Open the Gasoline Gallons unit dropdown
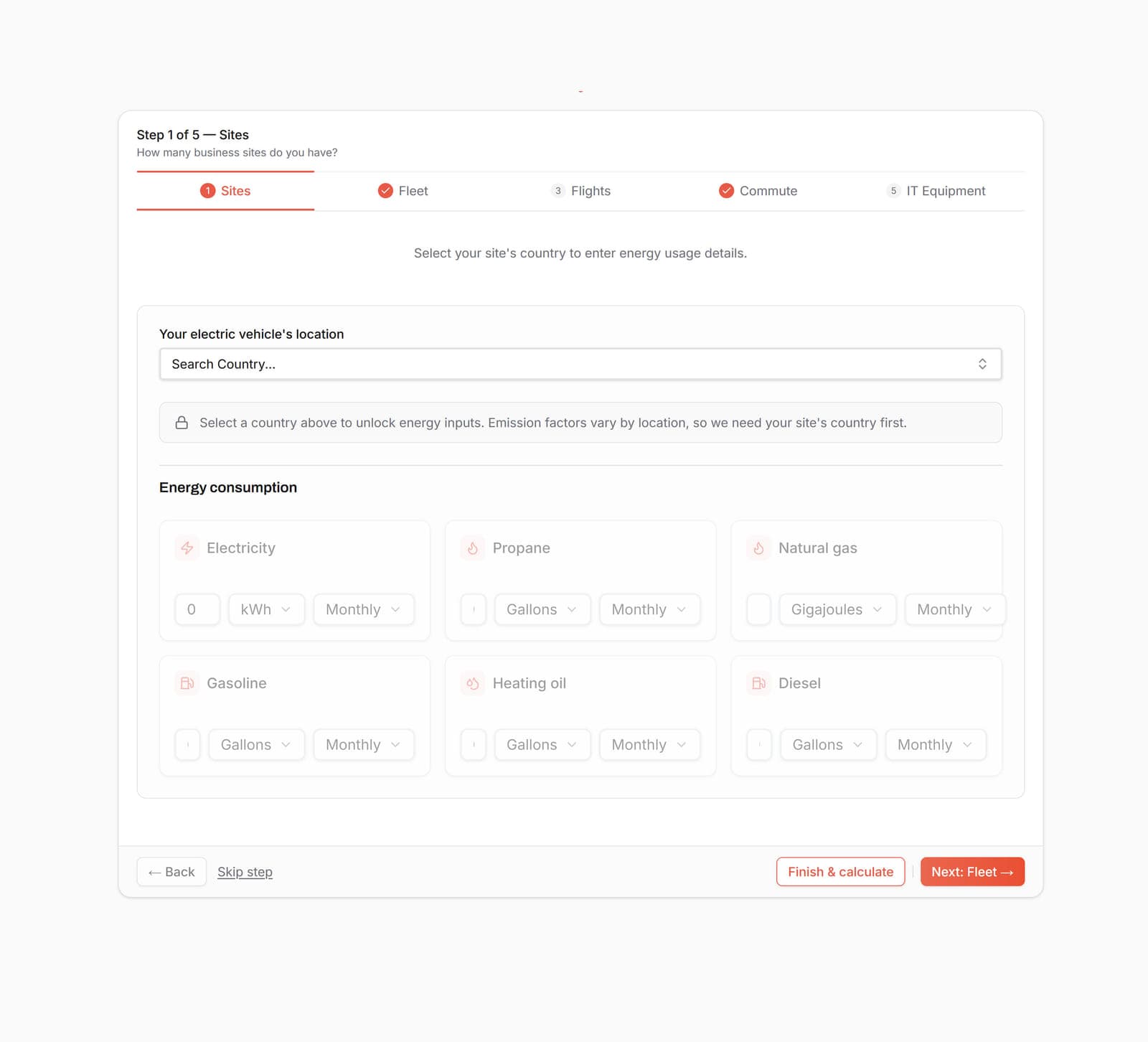 256,745
